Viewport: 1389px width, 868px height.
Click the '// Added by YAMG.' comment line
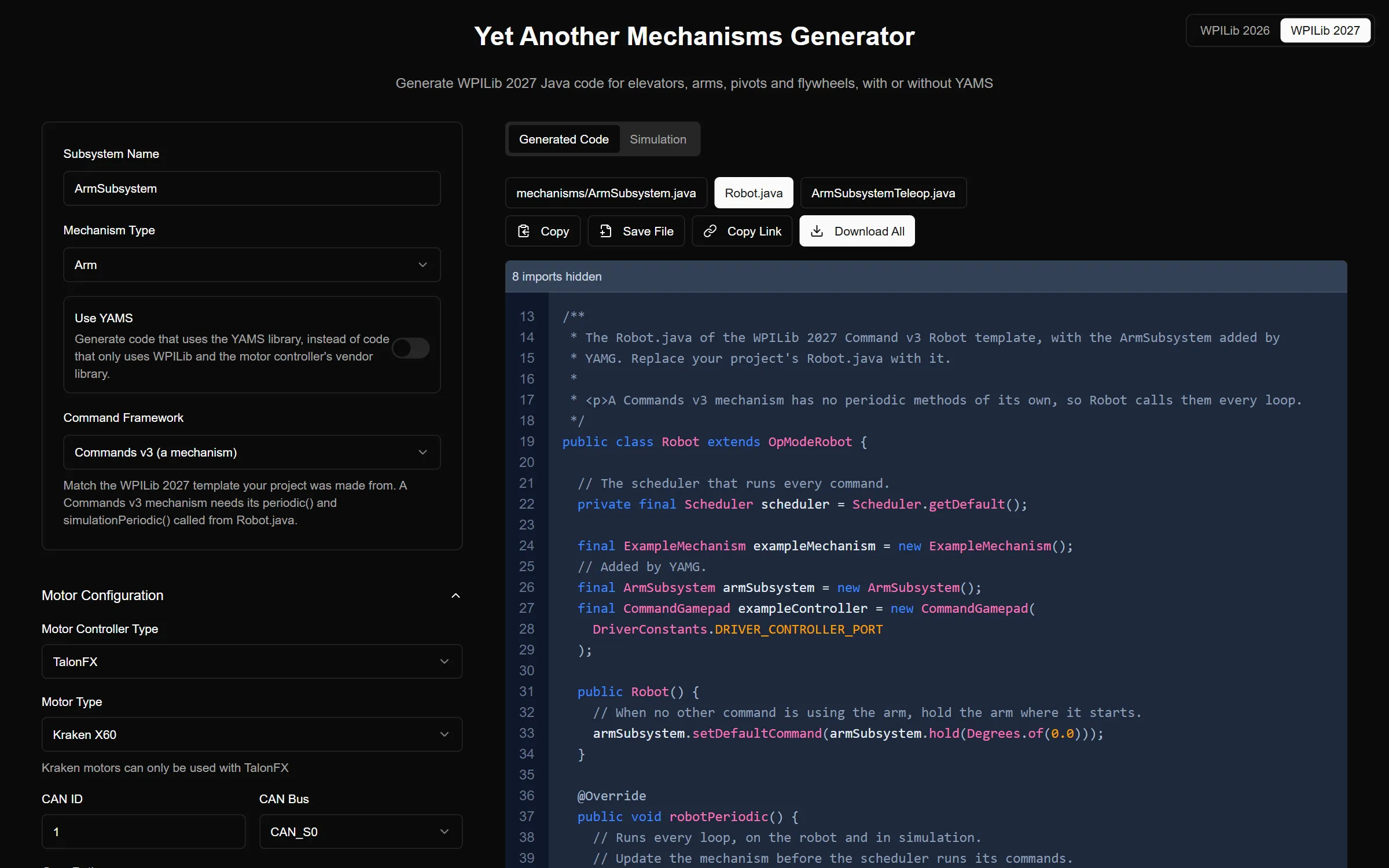(642, 567)
